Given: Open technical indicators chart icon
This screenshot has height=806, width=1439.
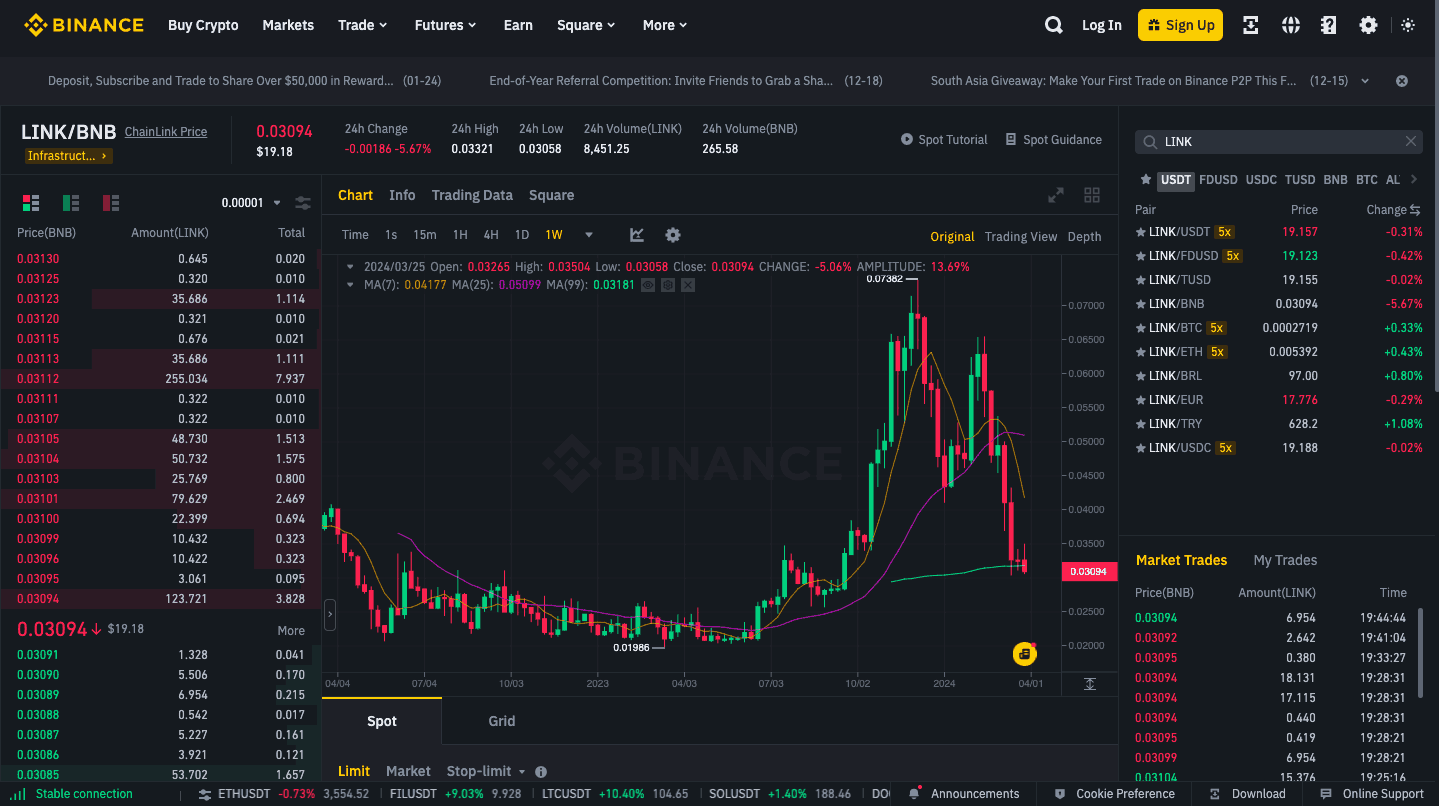Looking at the screenshot, I should [x=637, y=235].
